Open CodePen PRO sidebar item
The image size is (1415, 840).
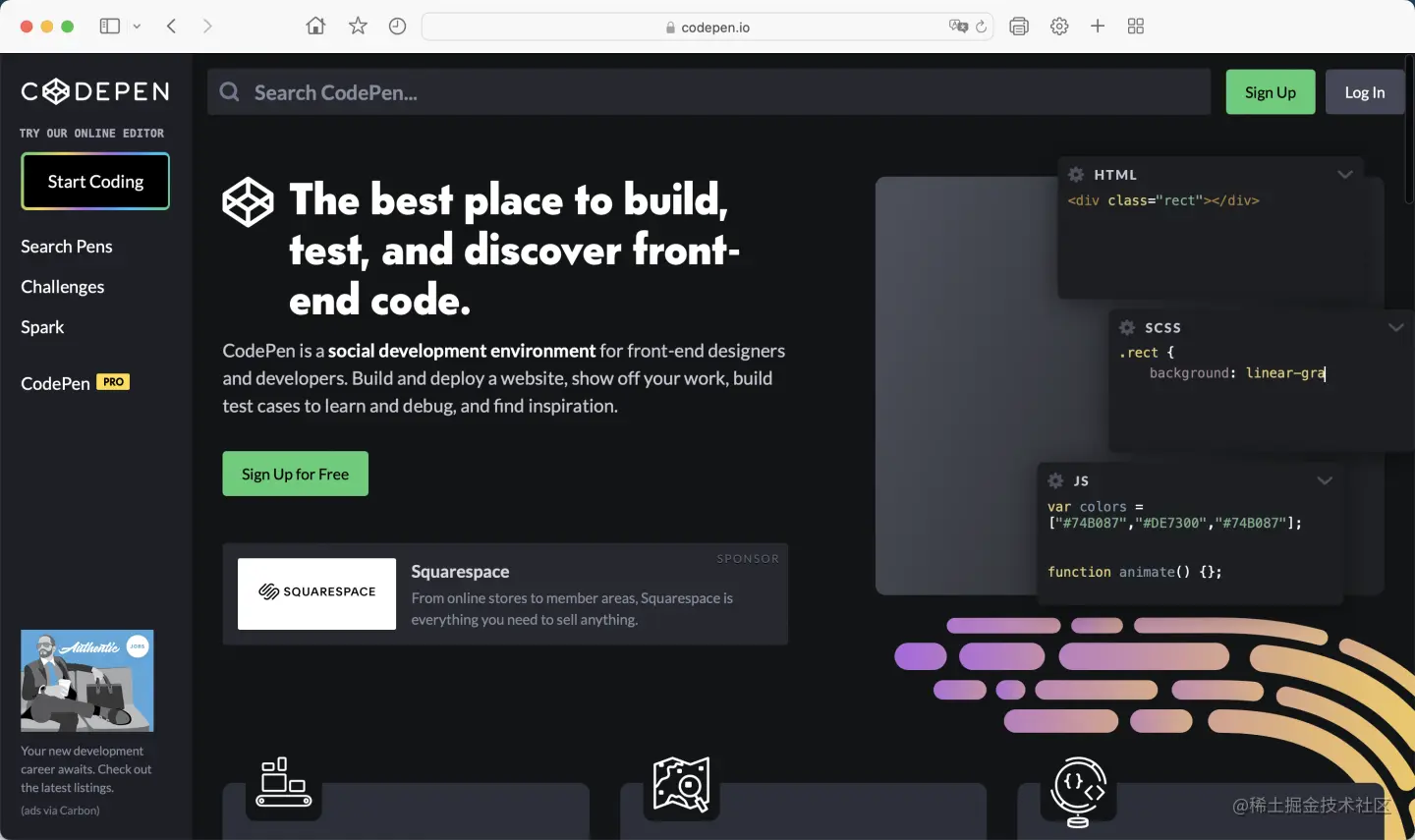coord(75,383)
